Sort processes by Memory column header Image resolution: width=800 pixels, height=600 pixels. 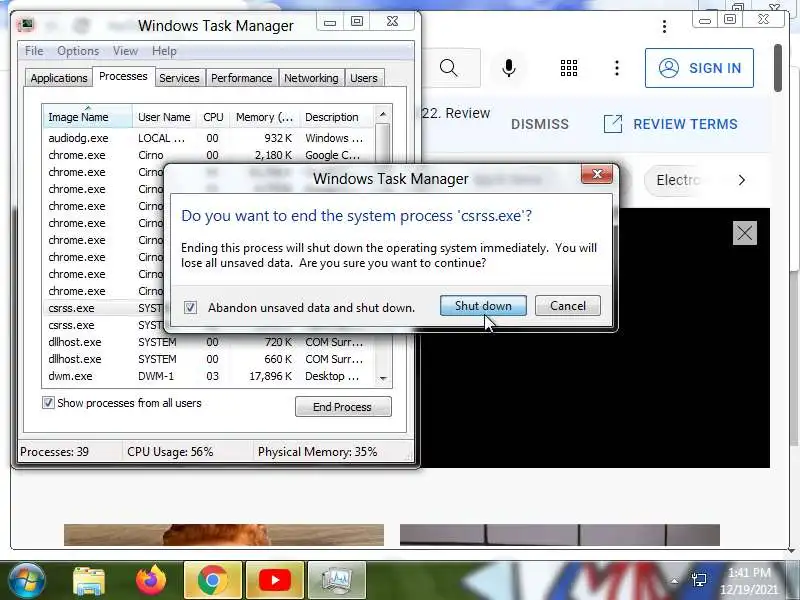click(x=264, y=117)
